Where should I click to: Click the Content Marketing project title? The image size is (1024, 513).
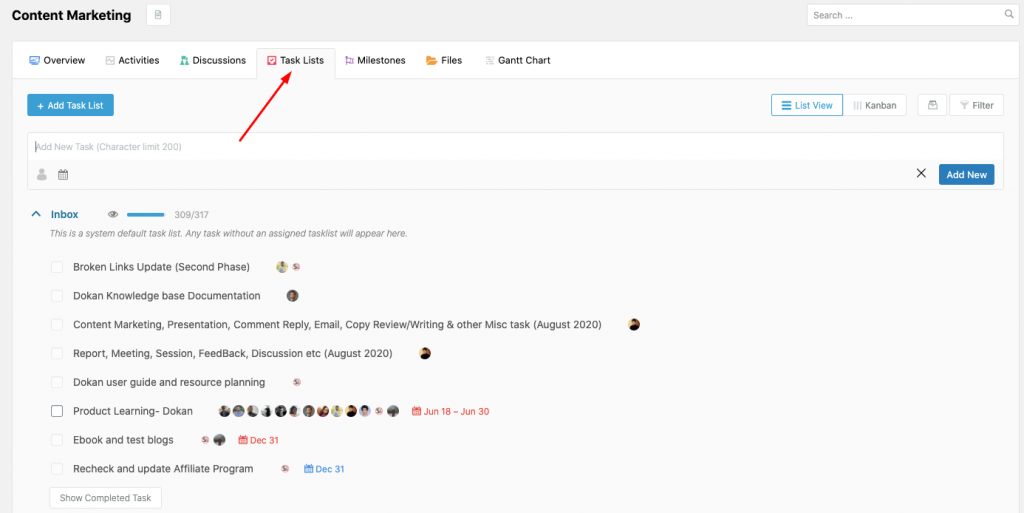pyautogui.click(x=72, y=15)
